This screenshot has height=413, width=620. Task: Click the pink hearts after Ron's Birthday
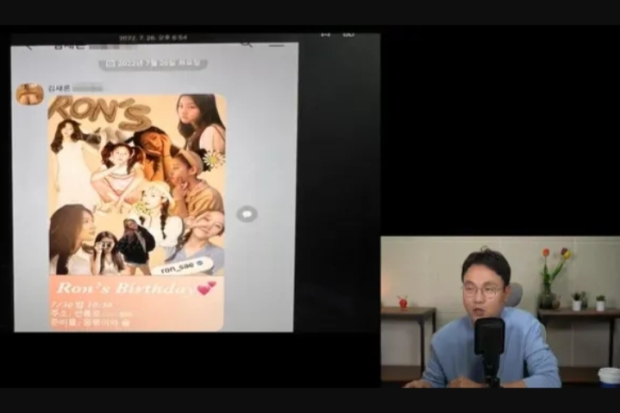[207, 289]
